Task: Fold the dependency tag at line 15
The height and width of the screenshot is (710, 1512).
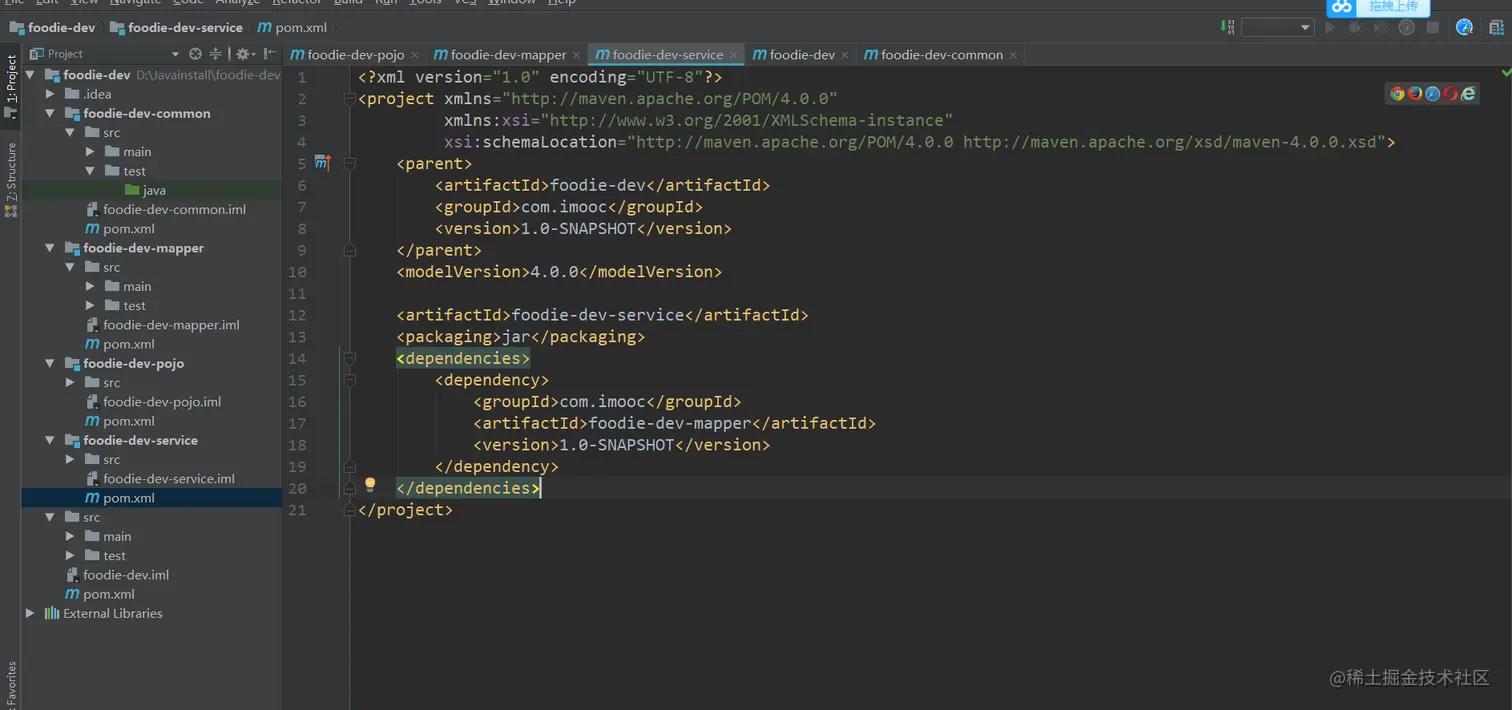Action: click(350, 380)
